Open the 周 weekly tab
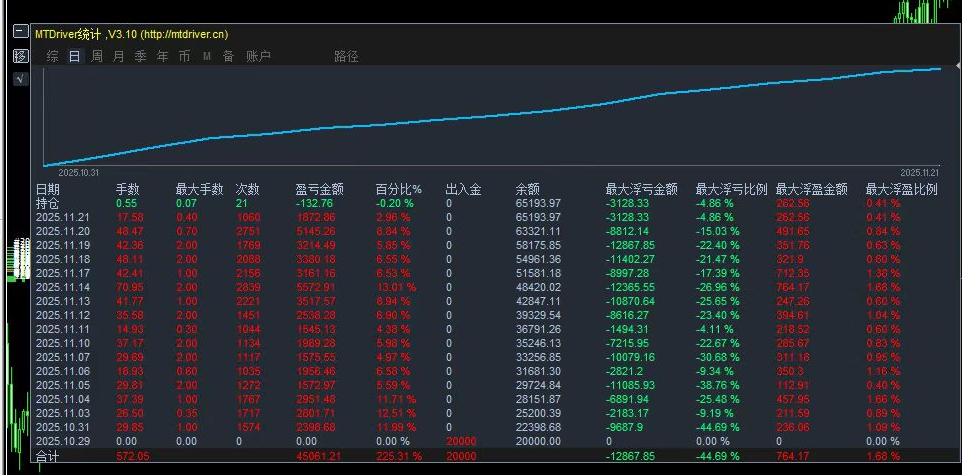Screen dimensions: 970x476 97,56
